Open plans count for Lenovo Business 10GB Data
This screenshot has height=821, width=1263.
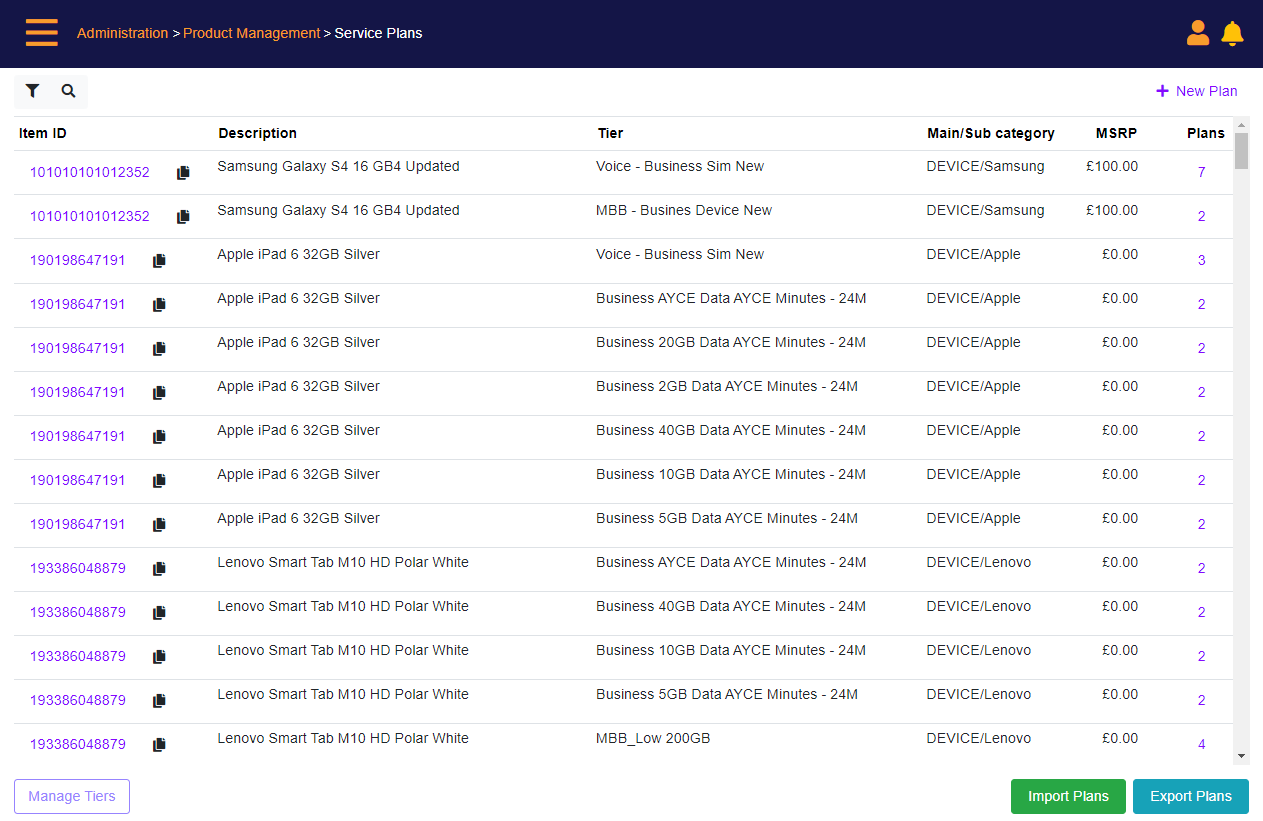(1202, 657)
